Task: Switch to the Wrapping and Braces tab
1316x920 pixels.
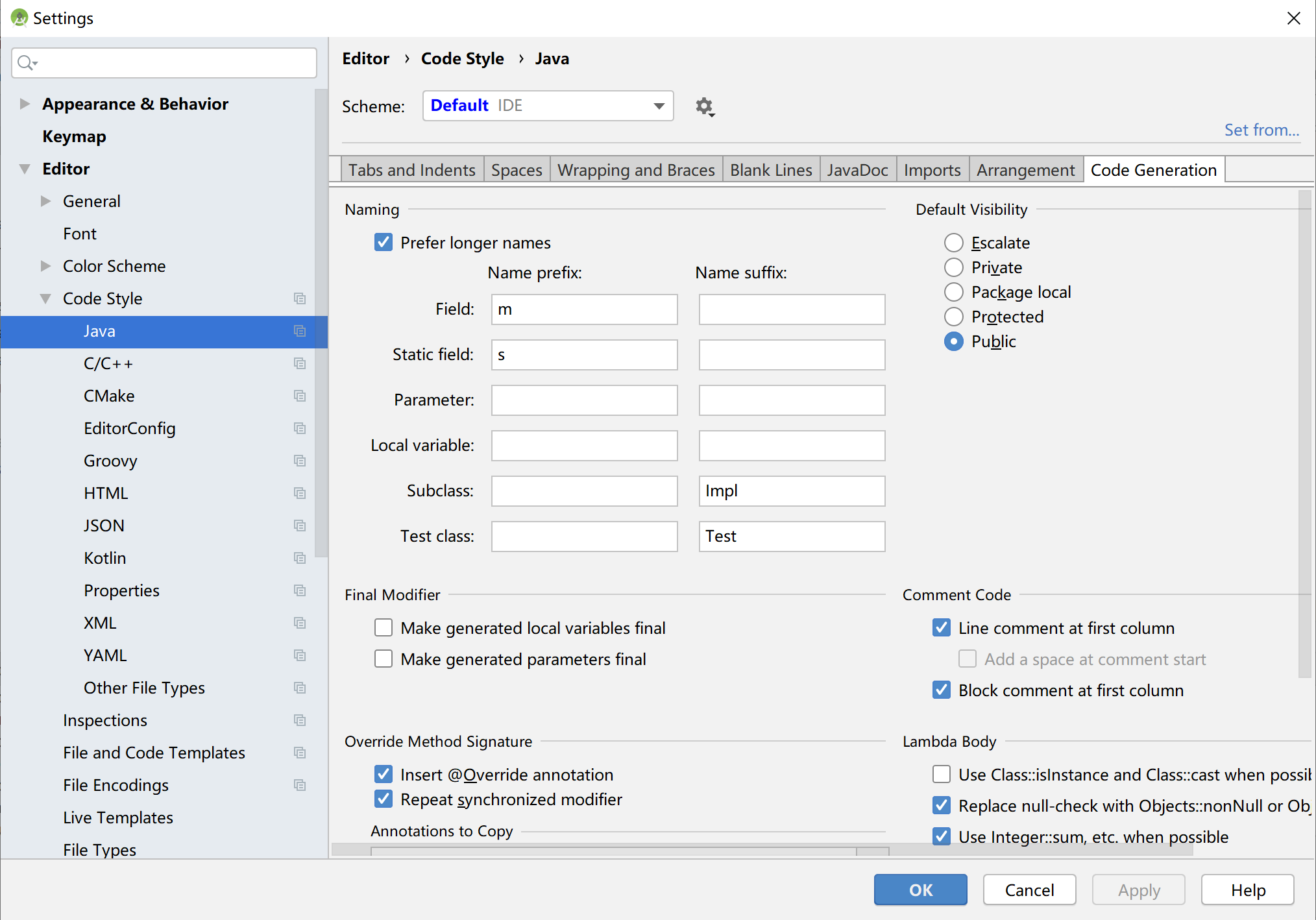Action: [635, 170]
